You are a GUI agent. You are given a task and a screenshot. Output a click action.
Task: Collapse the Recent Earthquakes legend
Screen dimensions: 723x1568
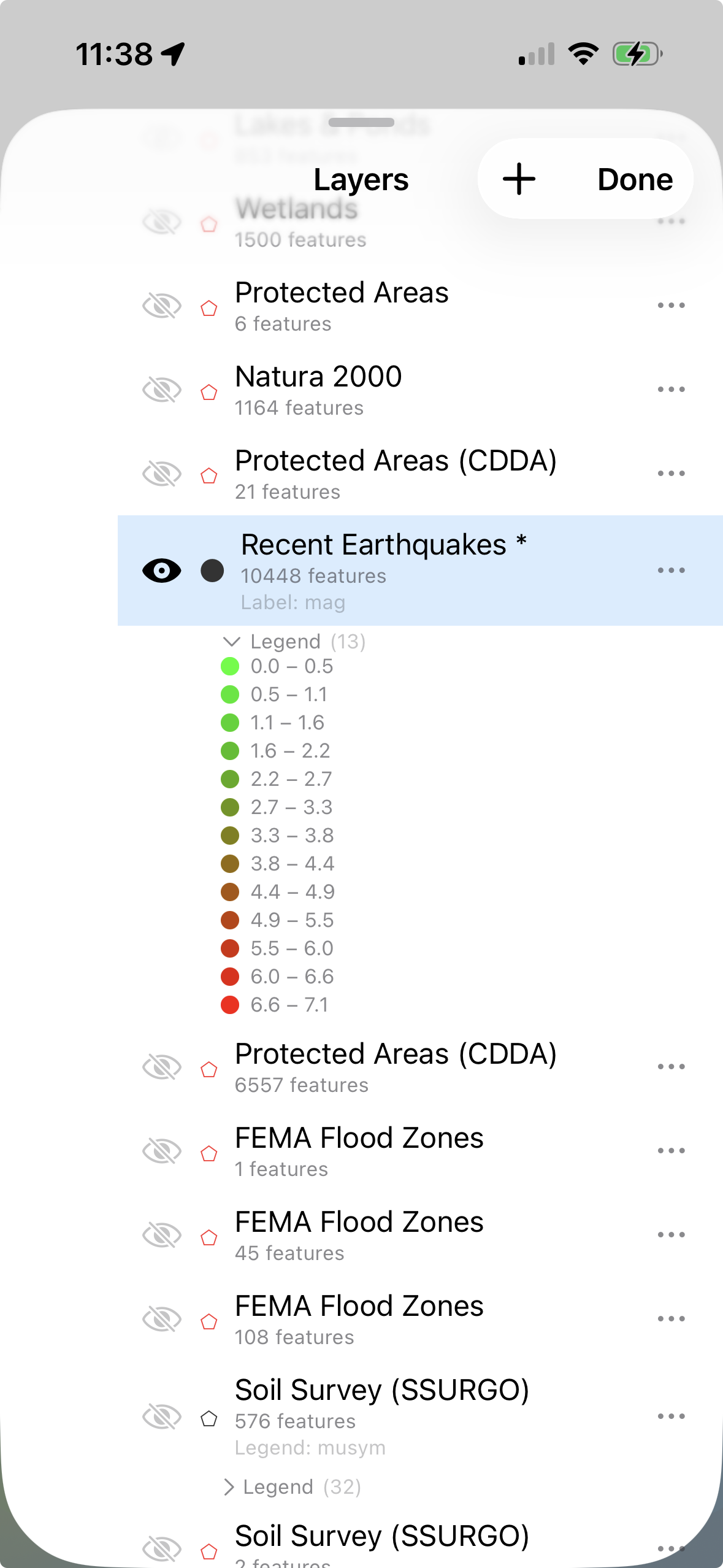point(231,642)
